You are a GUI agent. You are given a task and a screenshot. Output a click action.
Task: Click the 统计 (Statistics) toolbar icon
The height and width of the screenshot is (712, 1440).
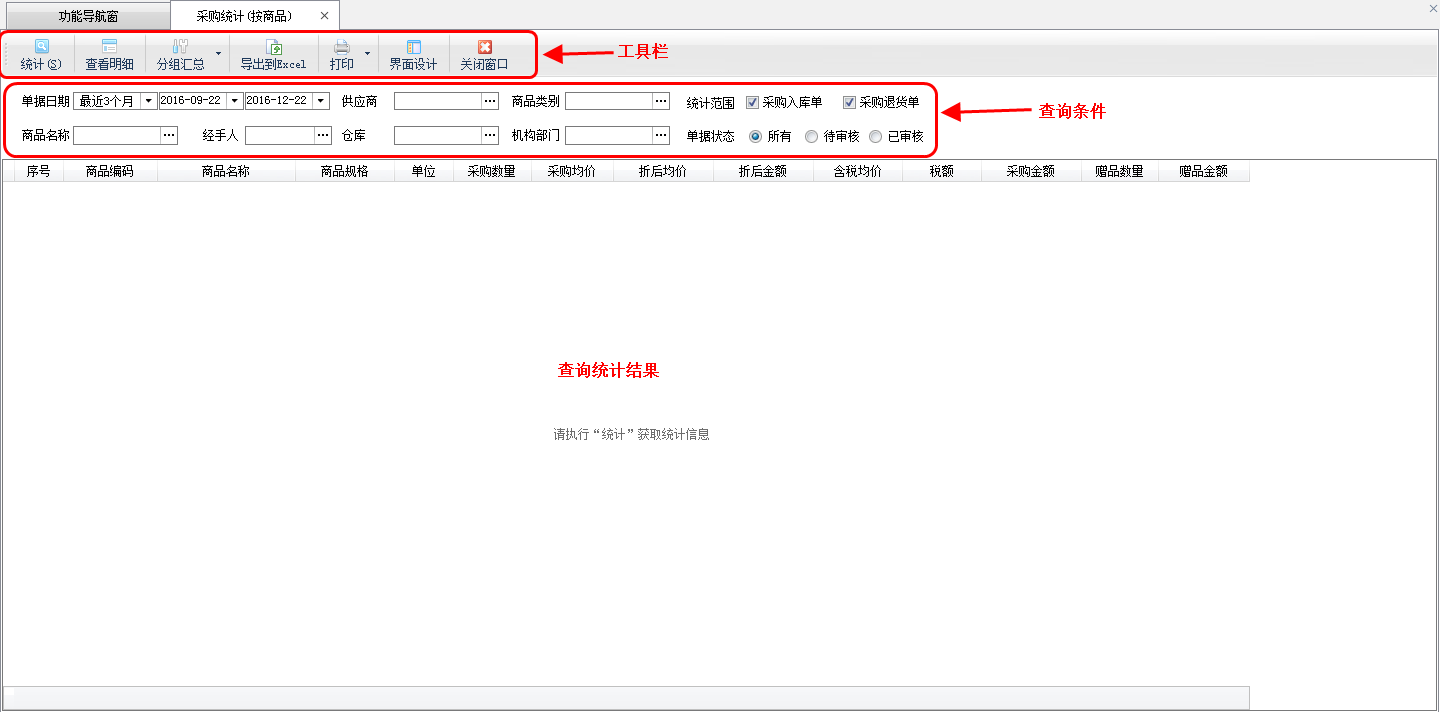pyautogui.click(x=41, y=47)
